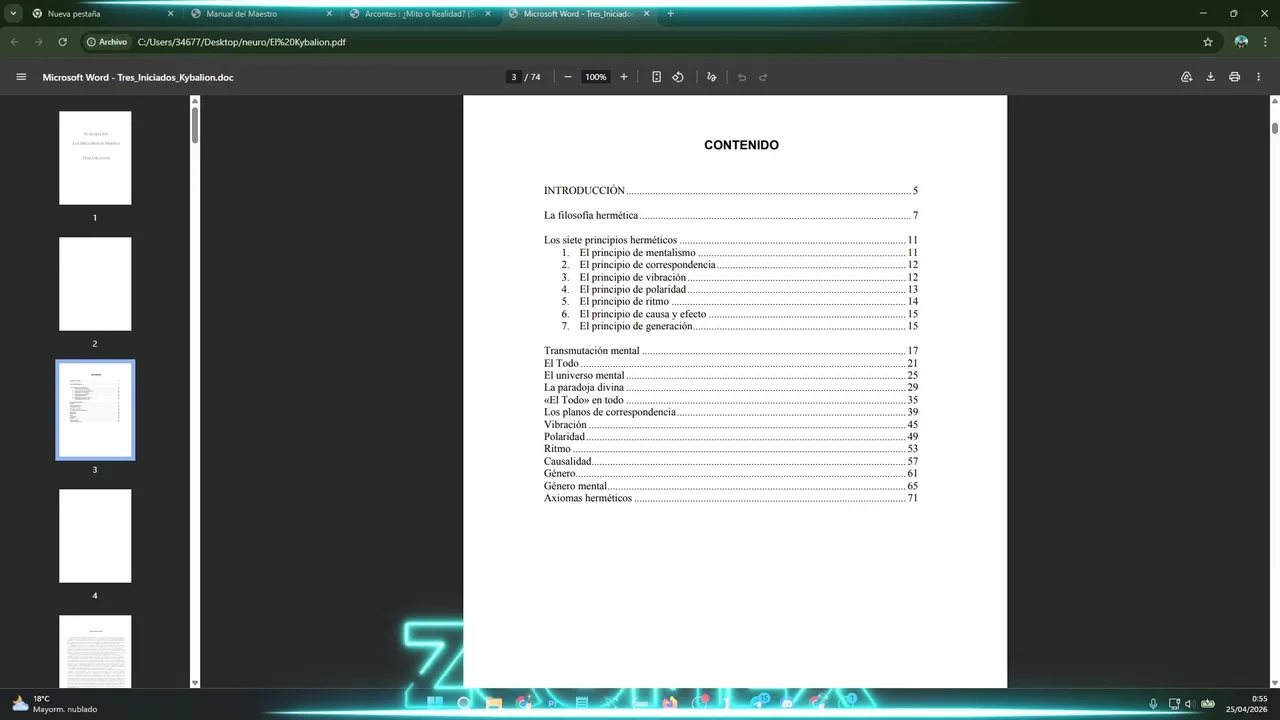Print the PDF document
Viewport: 1280px width, 720px height.
click(x=1235, y=77)
